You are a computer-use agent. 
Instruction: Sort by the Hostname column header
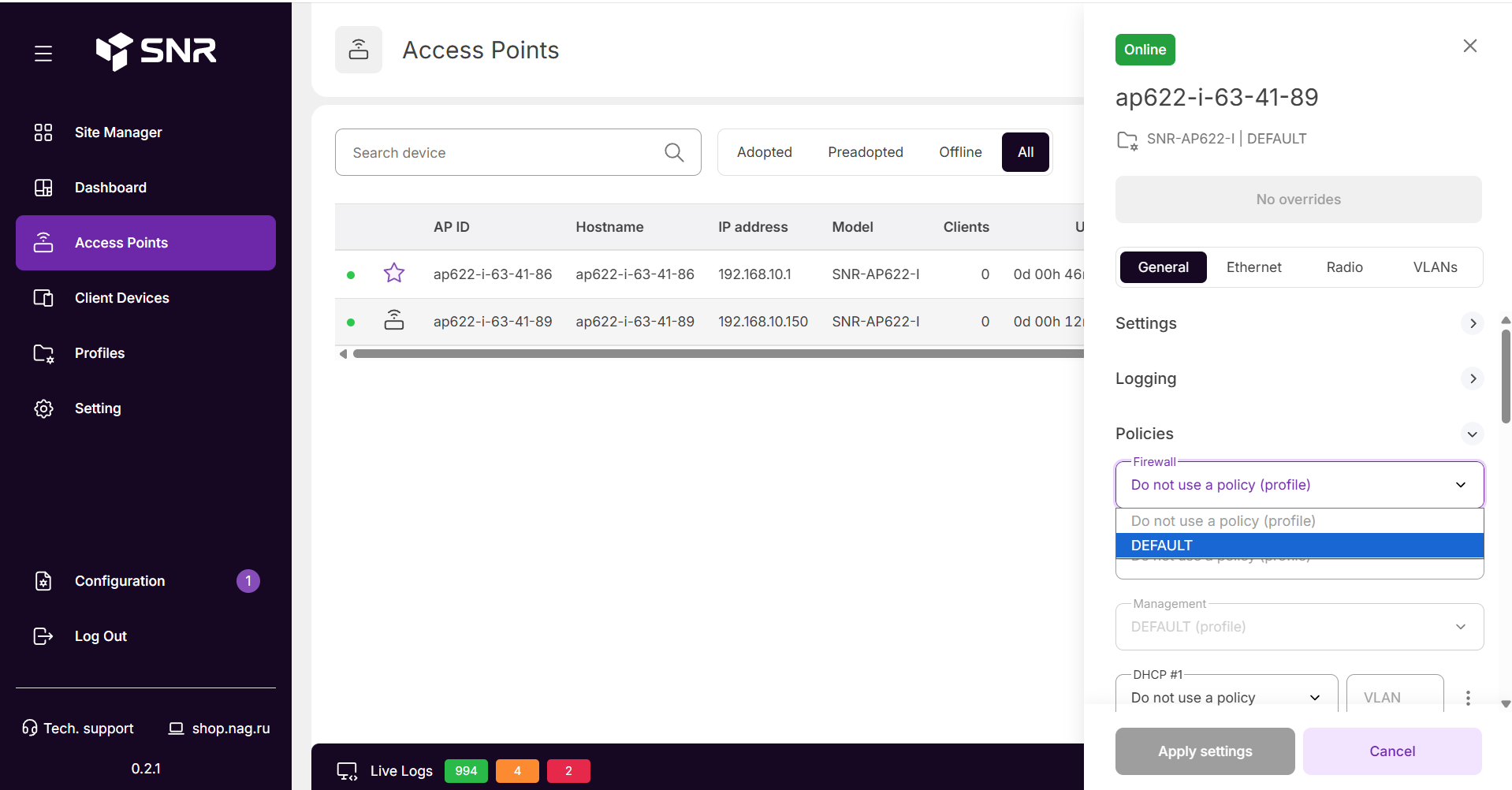click(x=609, y=227)
